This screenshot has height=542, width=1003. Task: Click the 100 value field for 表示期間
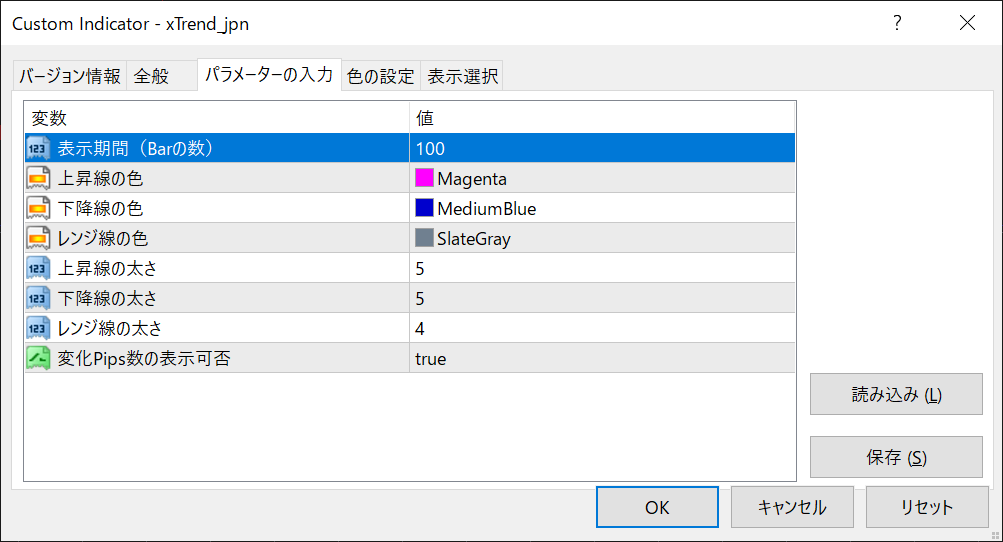pyautogui.click(x=432, y=149)
